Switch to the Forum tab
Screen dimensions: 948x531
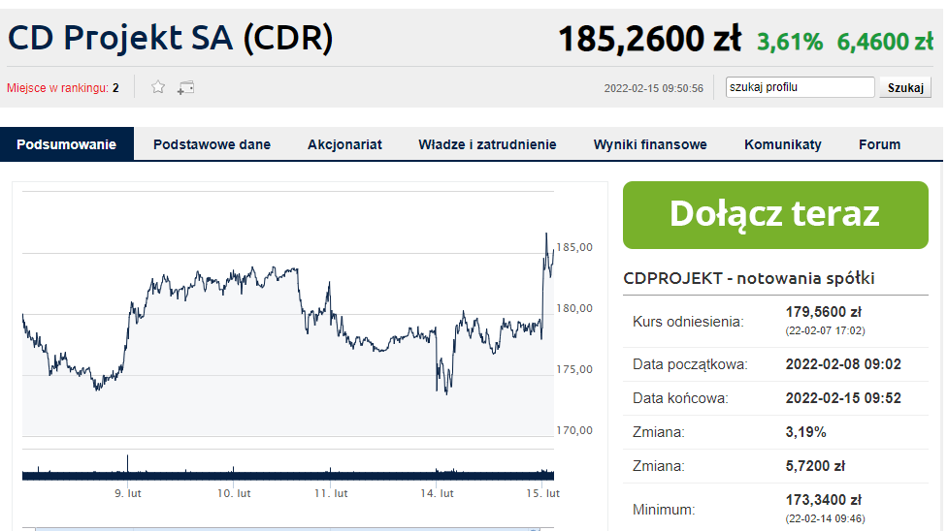click(x=879, y=144)
